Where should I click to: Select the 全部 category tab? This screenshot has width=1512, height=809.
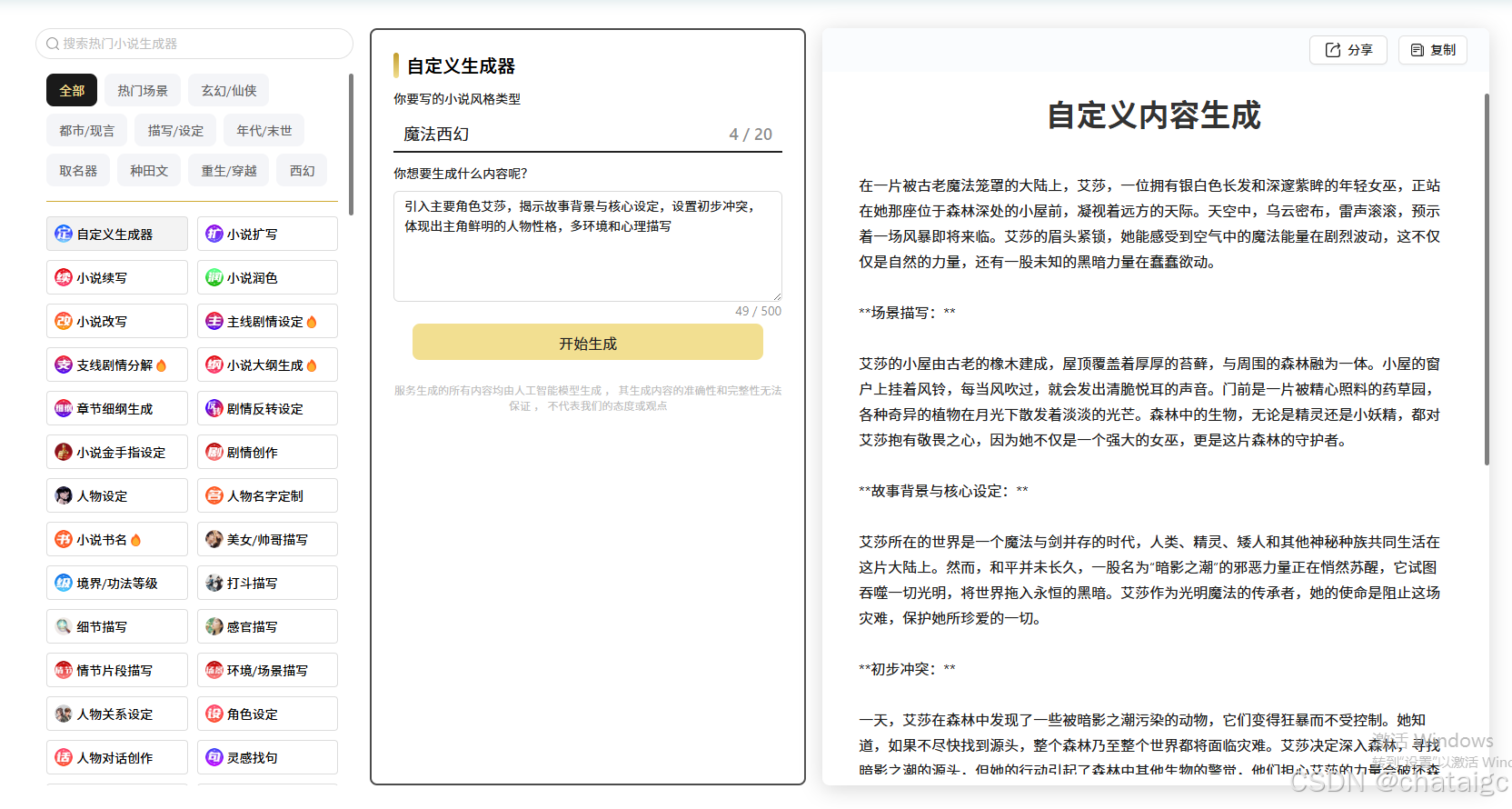72,91
